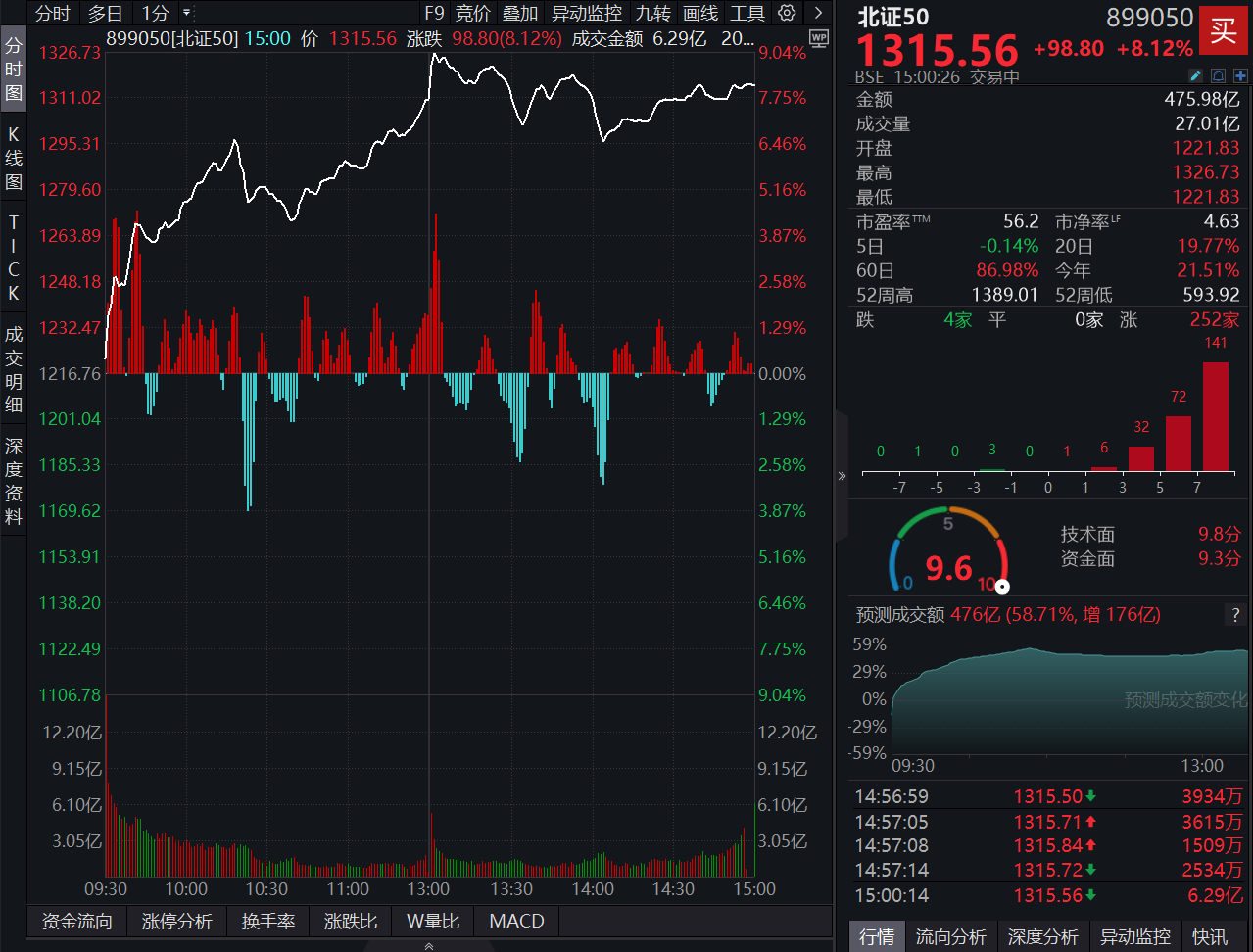1253x952 pixels.
Task: Click the WP monitor icon on chart
Action: point(819,39)
